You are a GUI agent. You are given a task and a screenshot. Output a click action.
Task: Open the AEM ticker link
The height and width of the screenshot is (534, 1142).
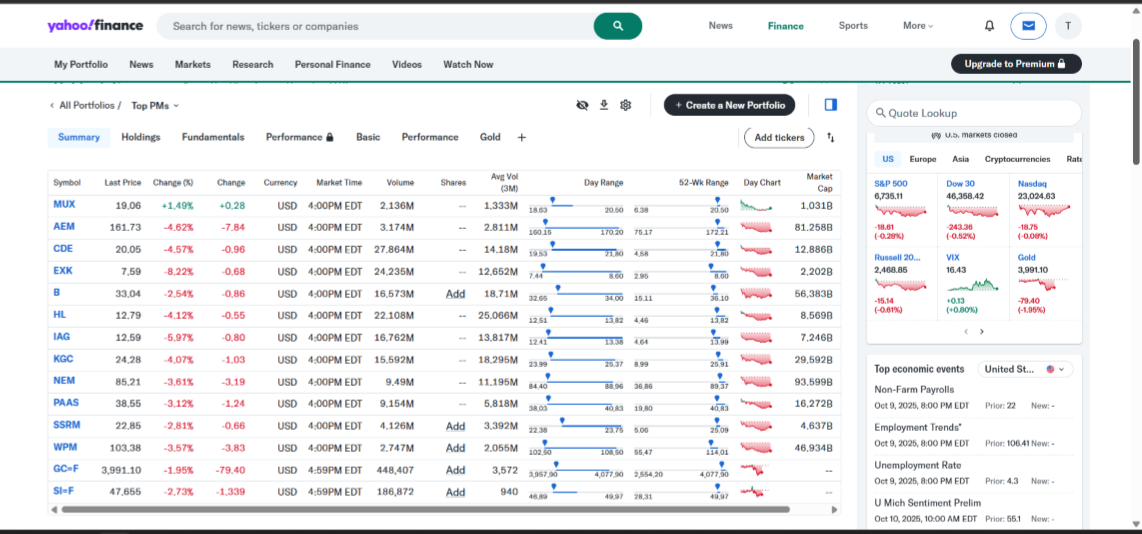pos(64,227)
